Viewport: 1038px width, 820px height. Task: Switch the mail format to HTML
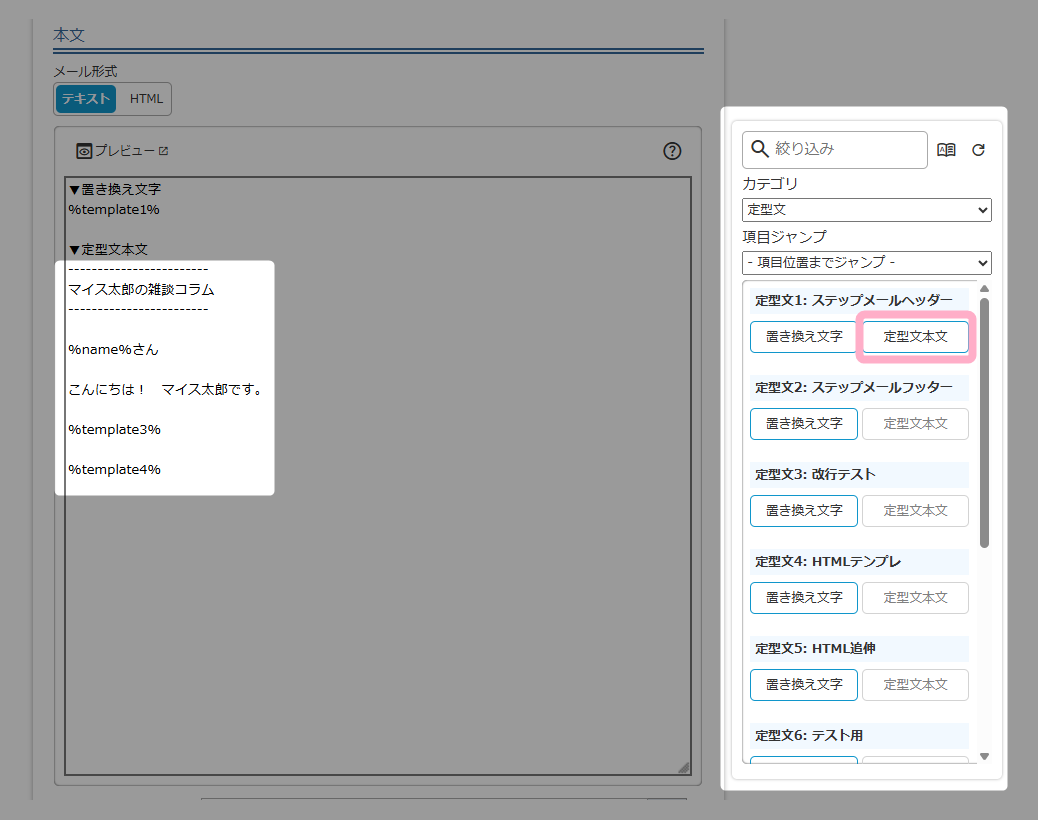146,99
